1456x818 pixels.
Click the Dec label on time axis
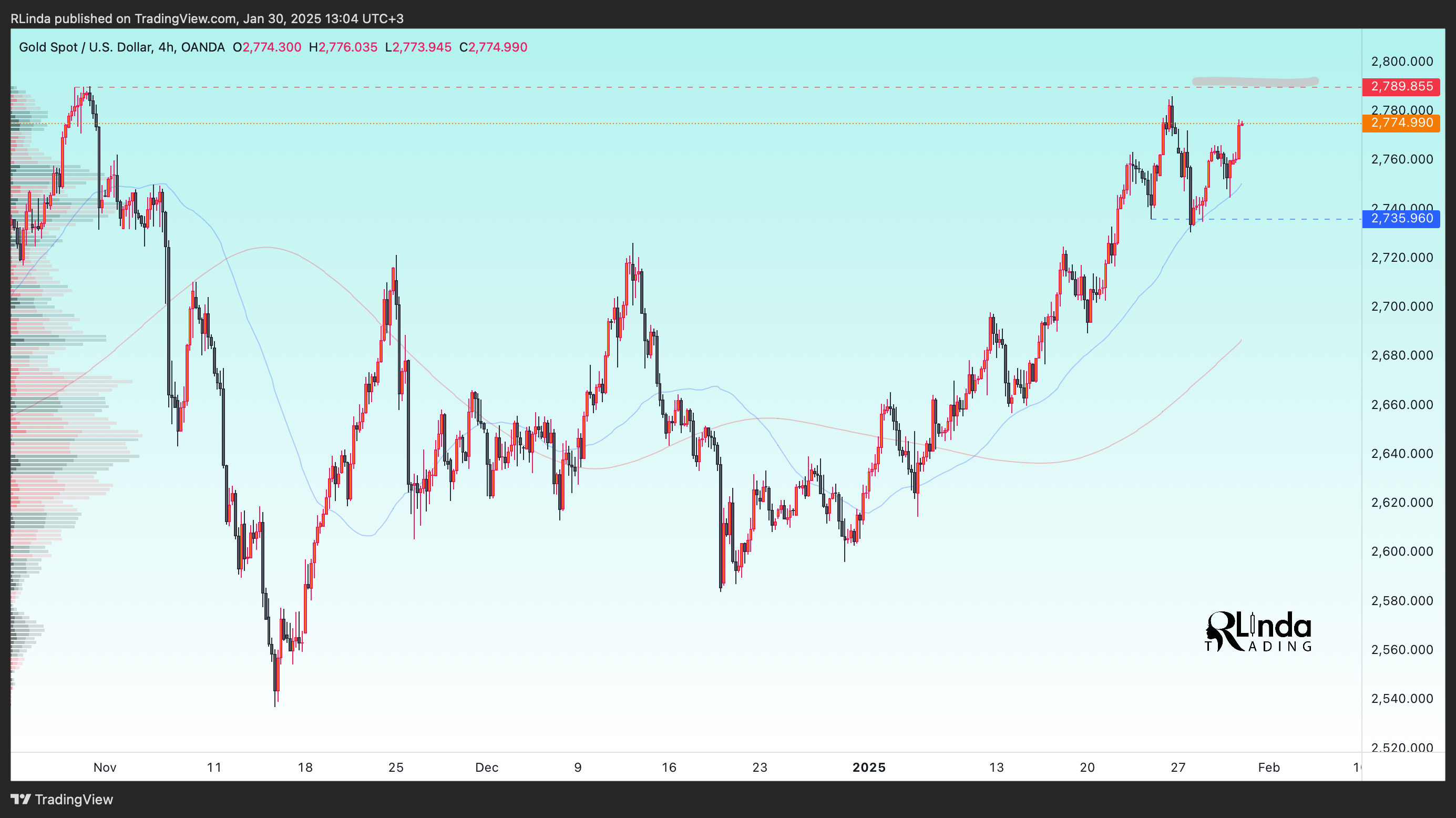point(487,767)
